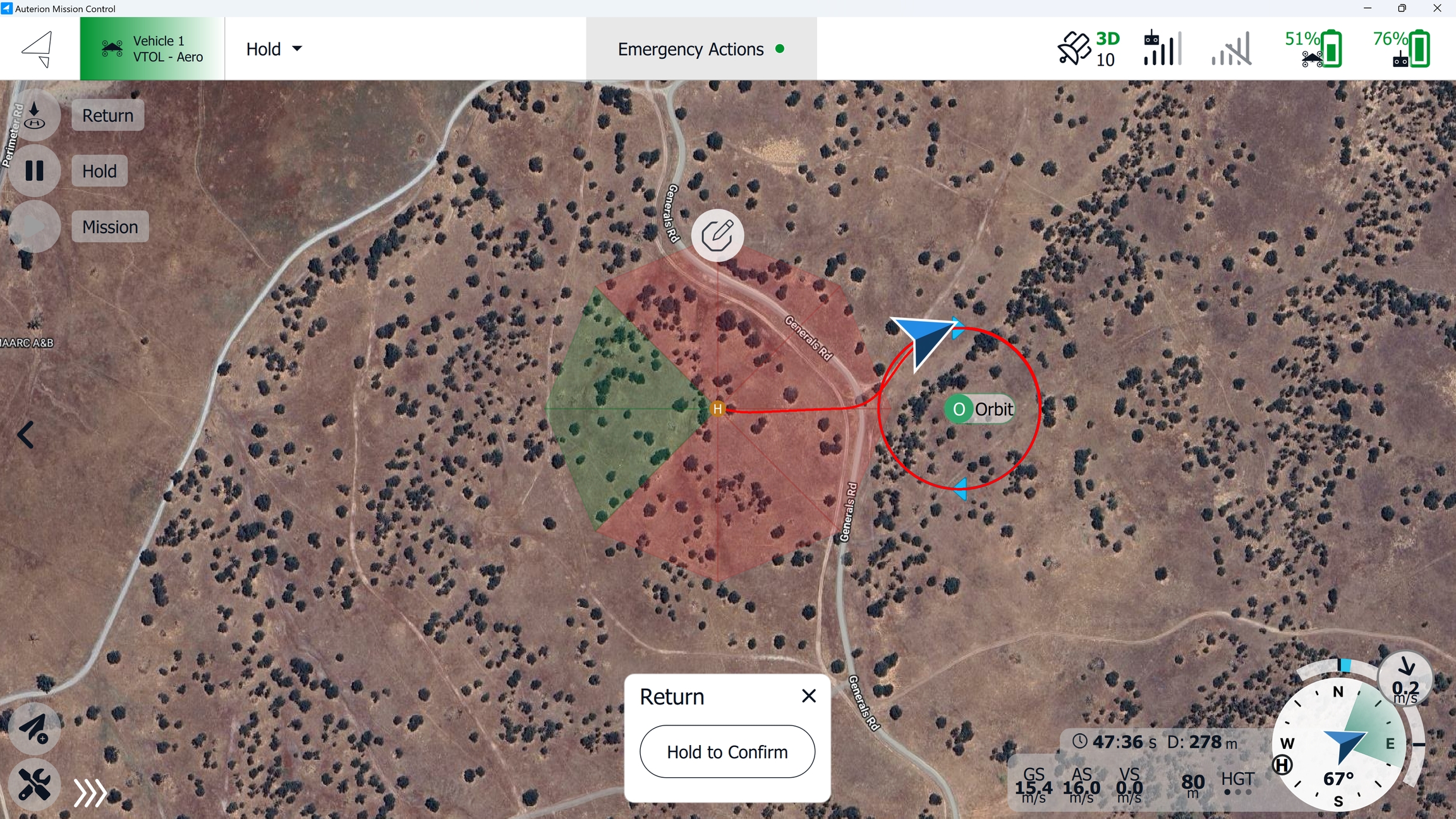The image size is (1456, 819).
Task: Click the edit pencil icon on map
Action: (717, 235)
